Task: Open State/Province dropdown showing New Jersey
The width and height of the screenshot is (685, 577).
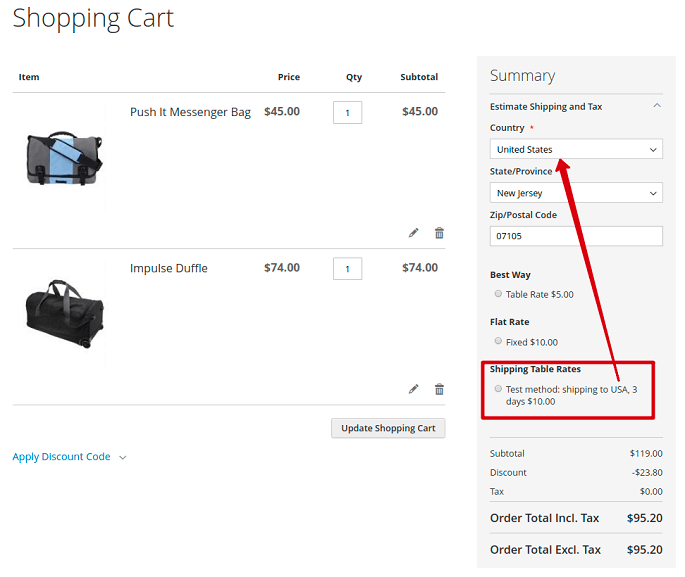Action: tap(576, 193)
